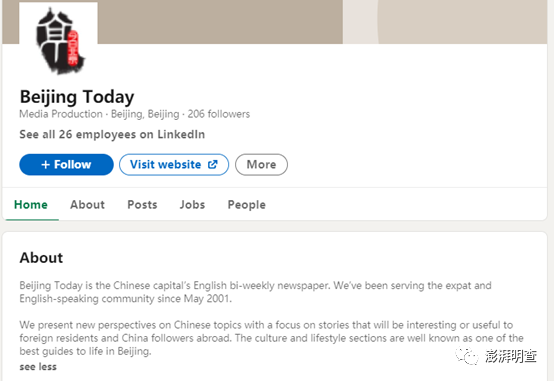Click the Beijing Today company name heading
This screenshot has height=381, width=554.
click(77, 97)
